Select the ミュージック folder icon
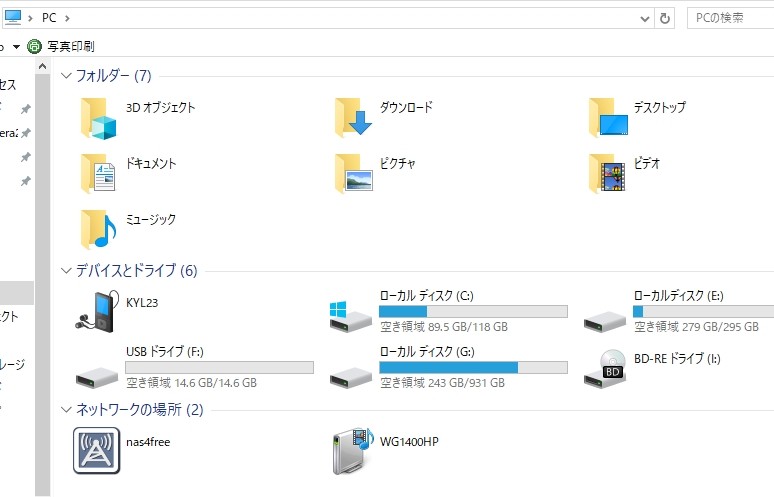This screenshot has height=497, width=774. click(x=98, y=229)
